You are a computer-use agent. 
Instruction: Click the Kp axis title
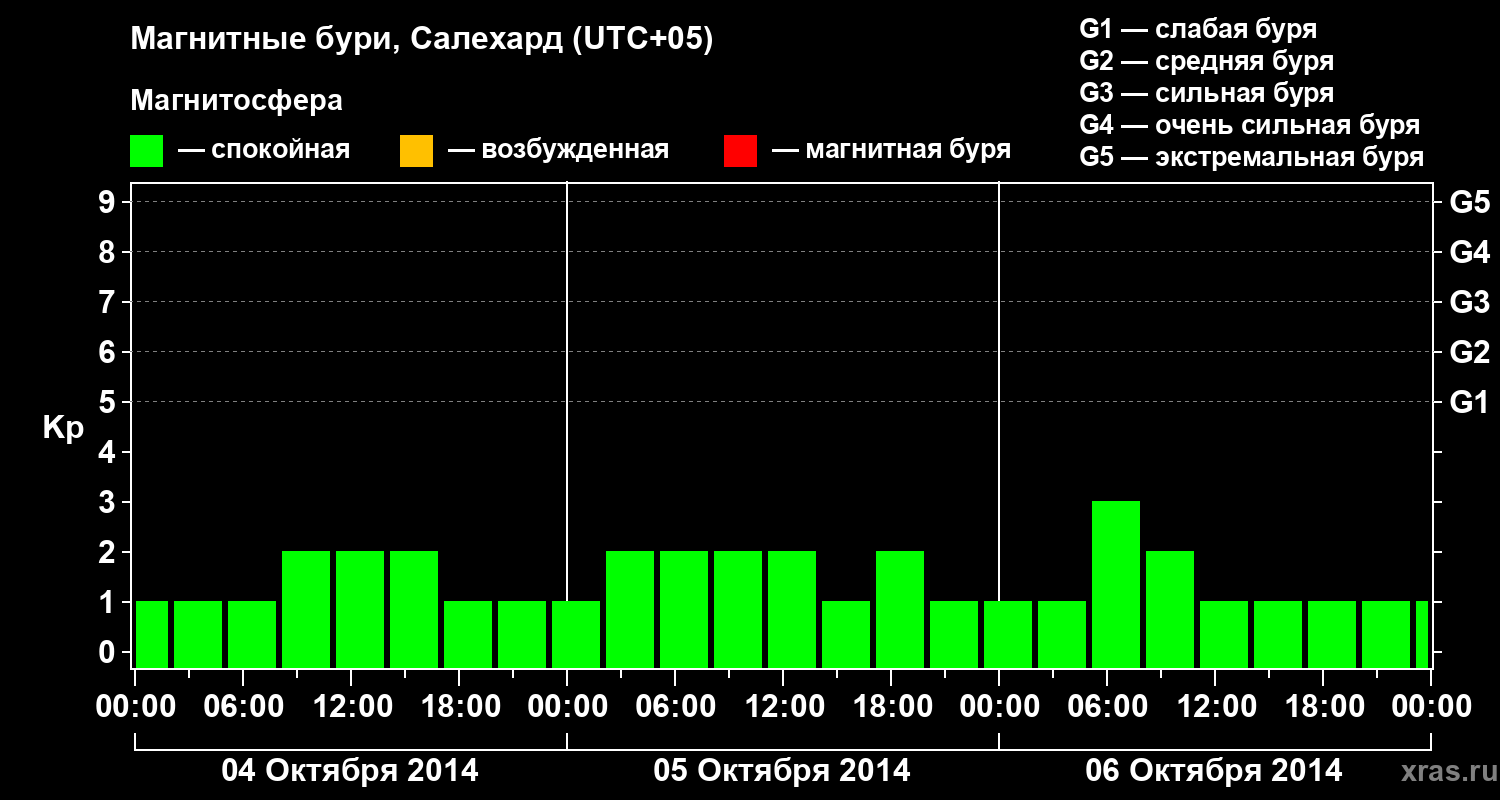pyautogui.click(x=63, y=428)
